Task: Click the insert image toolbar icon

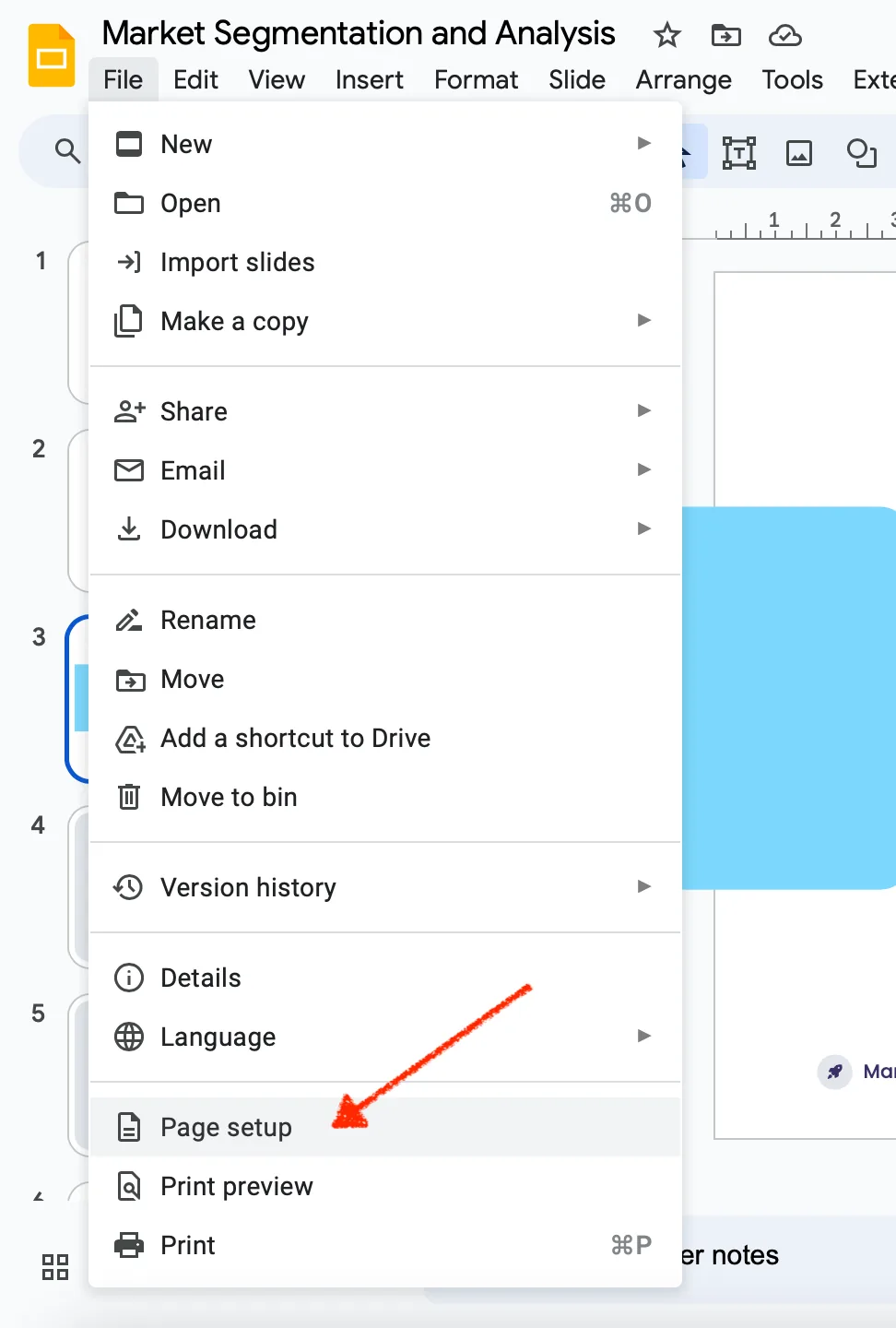Action: pyautogui.click(x=799, y=152)
